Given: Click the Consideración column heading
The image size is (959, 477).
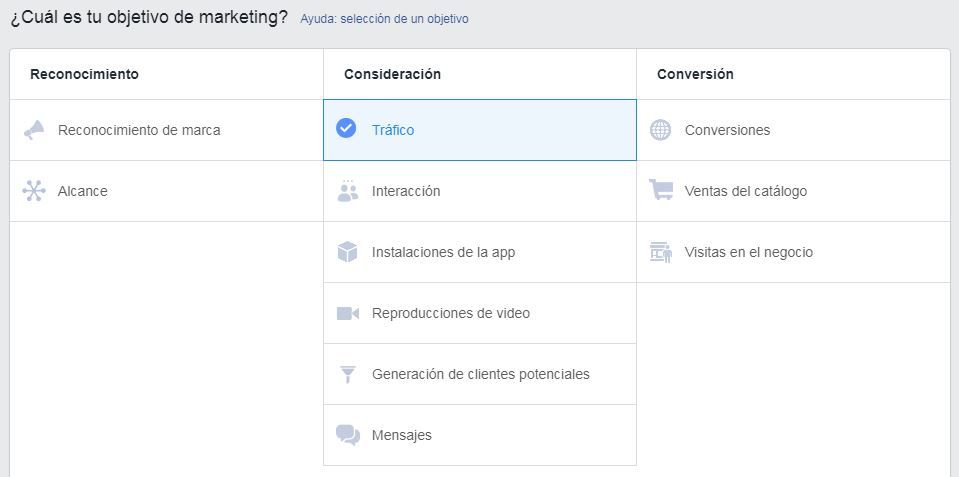Looking at the screenshot, I should (x=392, y=74).
